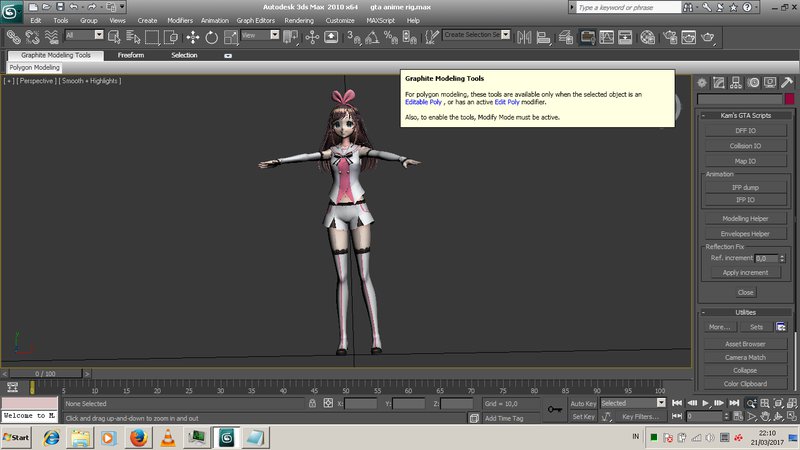The width and height of the screenshot is (800, 450).
Task: Open quick access toolbar dropdown arrow
Action: 122,7
